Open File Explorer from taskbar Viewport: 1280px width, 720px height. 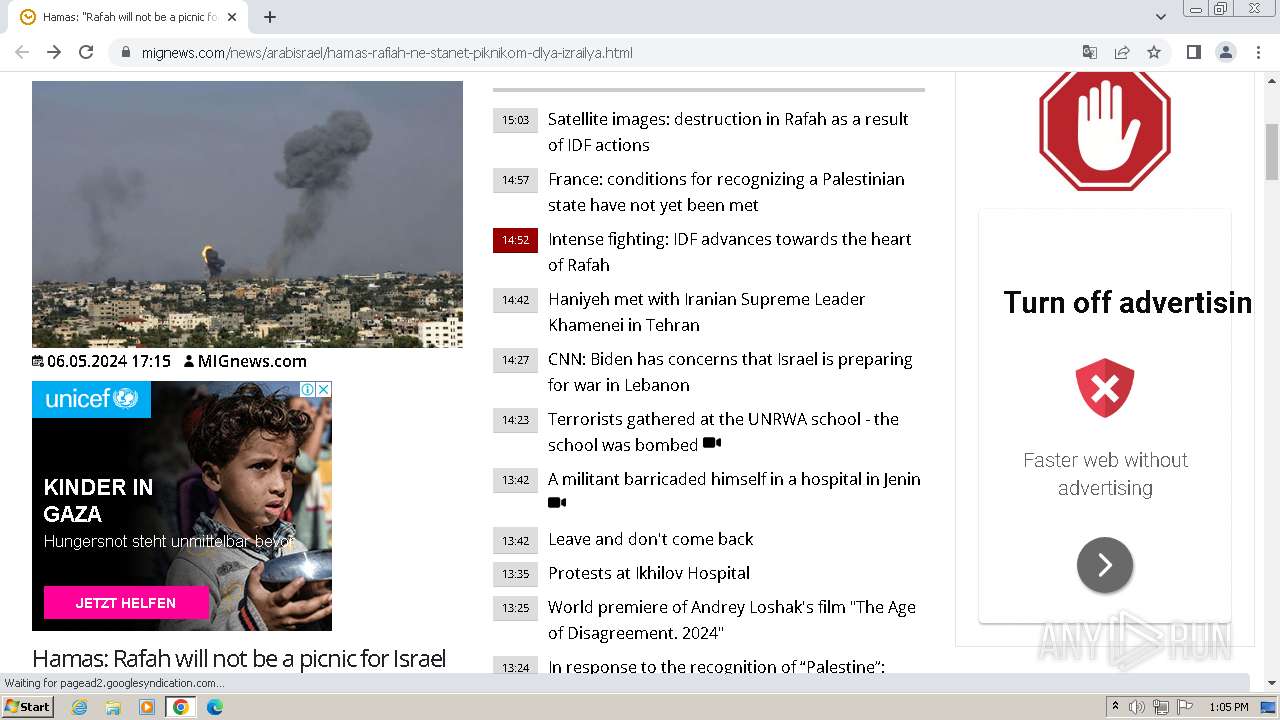(x=113, y=707)
